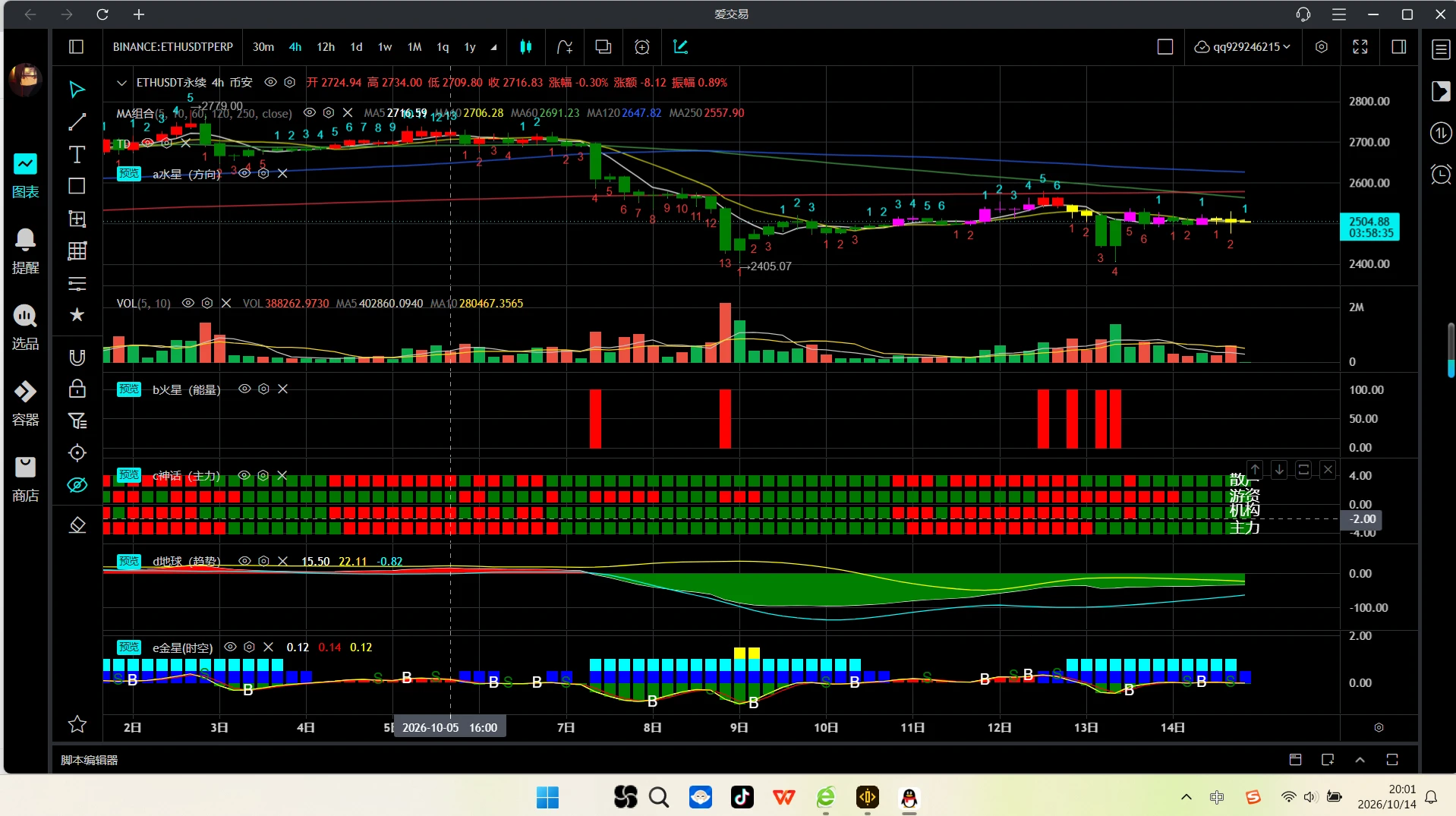Open the candlestick chart type selector
The width and height of the screenshot is (1456, 816).
pos(525,47)
